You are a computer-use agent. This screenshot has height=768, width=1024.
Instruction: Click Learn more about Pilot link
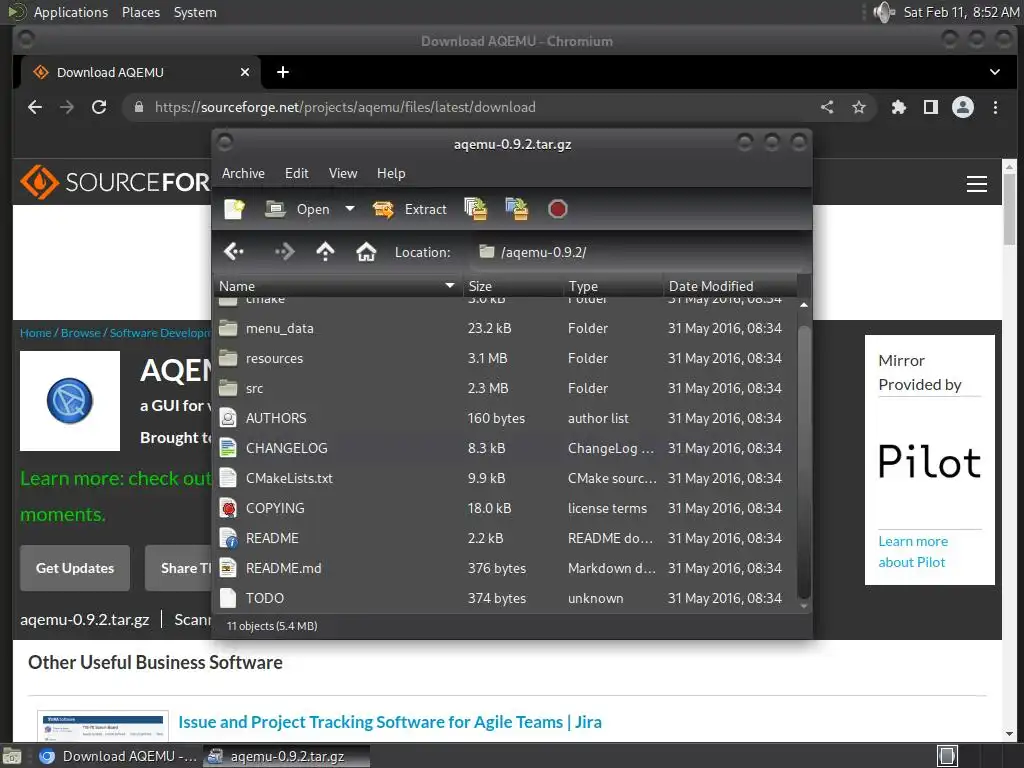click(x=912, y=552)
